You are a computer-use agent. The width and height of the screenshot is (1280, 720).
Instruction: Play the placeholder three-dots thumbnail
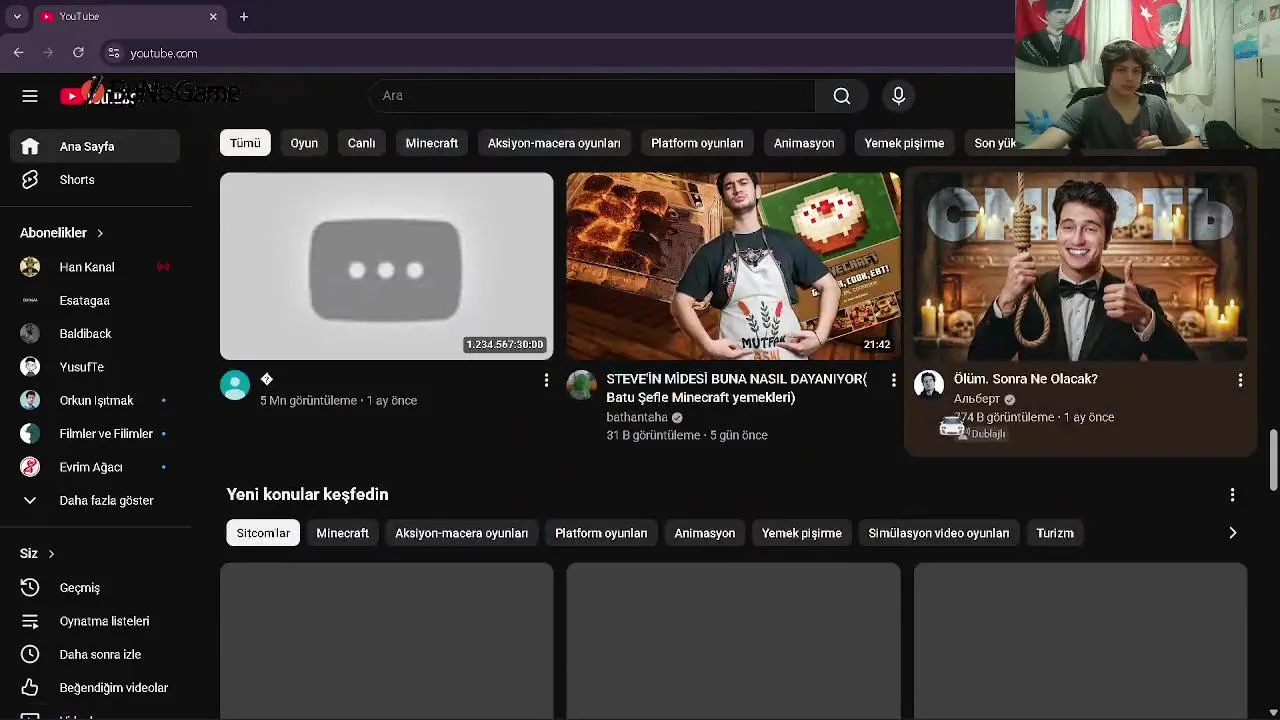[386, 266]
